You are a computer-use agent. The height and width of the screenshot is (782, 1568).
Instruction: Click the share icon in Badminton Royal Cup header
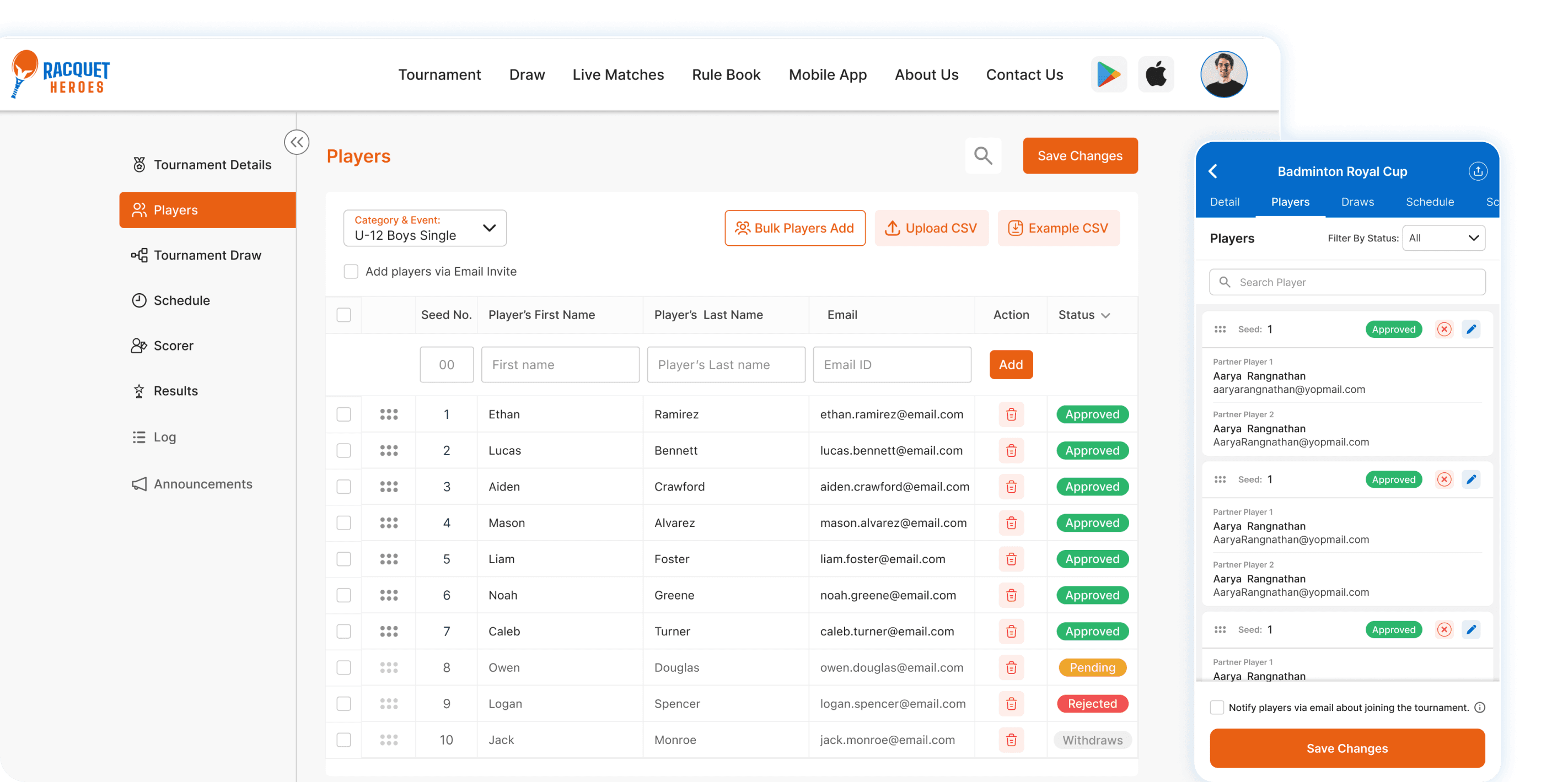point(1477,171)
